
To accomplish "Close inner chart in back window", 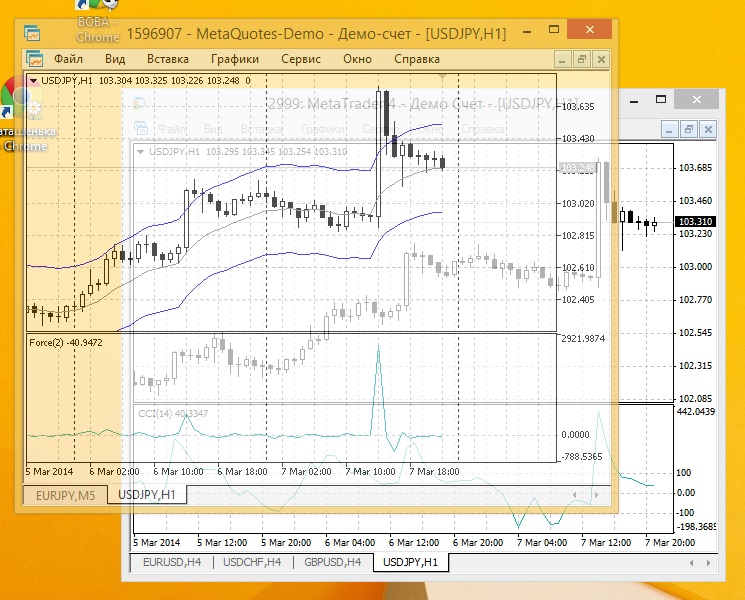I will (708, 129).
